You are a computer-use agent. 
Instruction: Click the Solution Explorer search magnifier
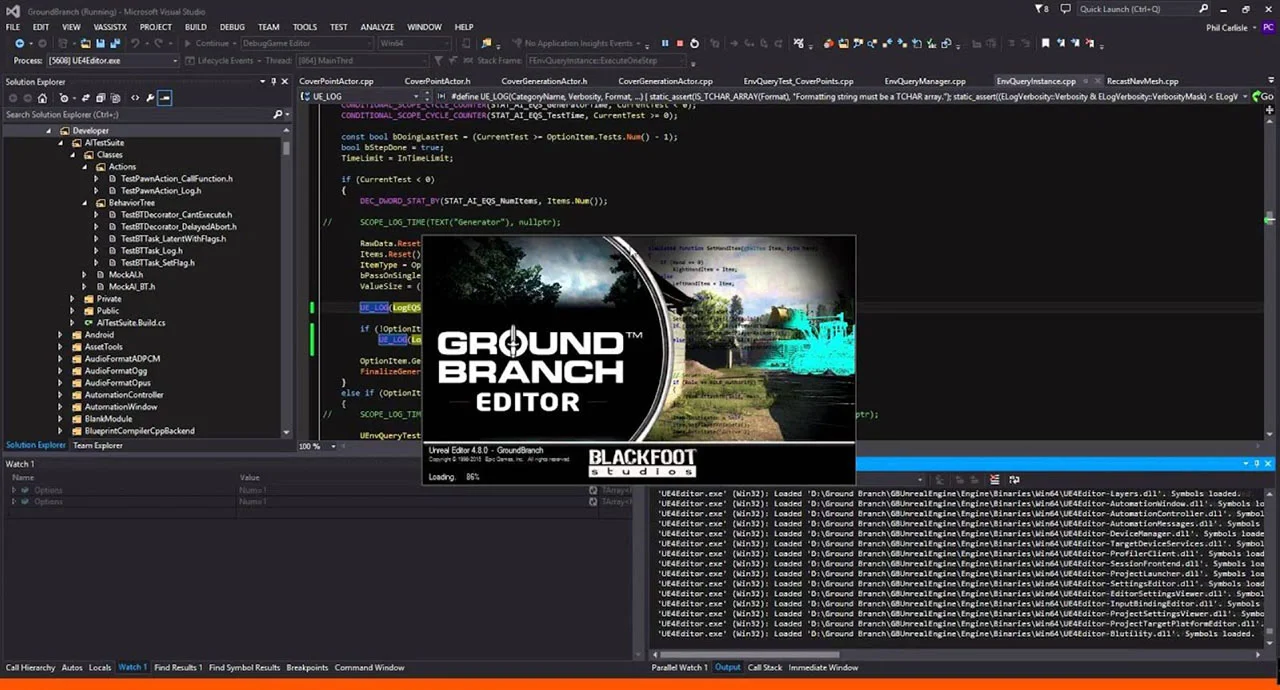pos(278,115)
